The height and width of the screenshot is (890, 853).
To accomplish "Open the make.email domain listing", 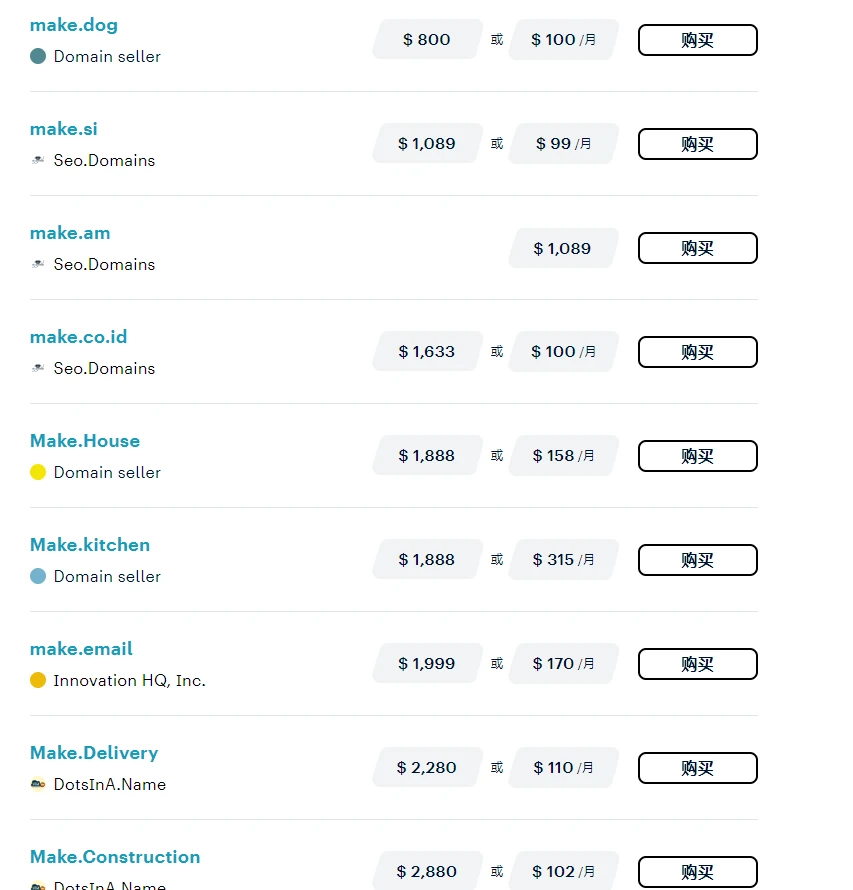I will click(x=81, y=649).
